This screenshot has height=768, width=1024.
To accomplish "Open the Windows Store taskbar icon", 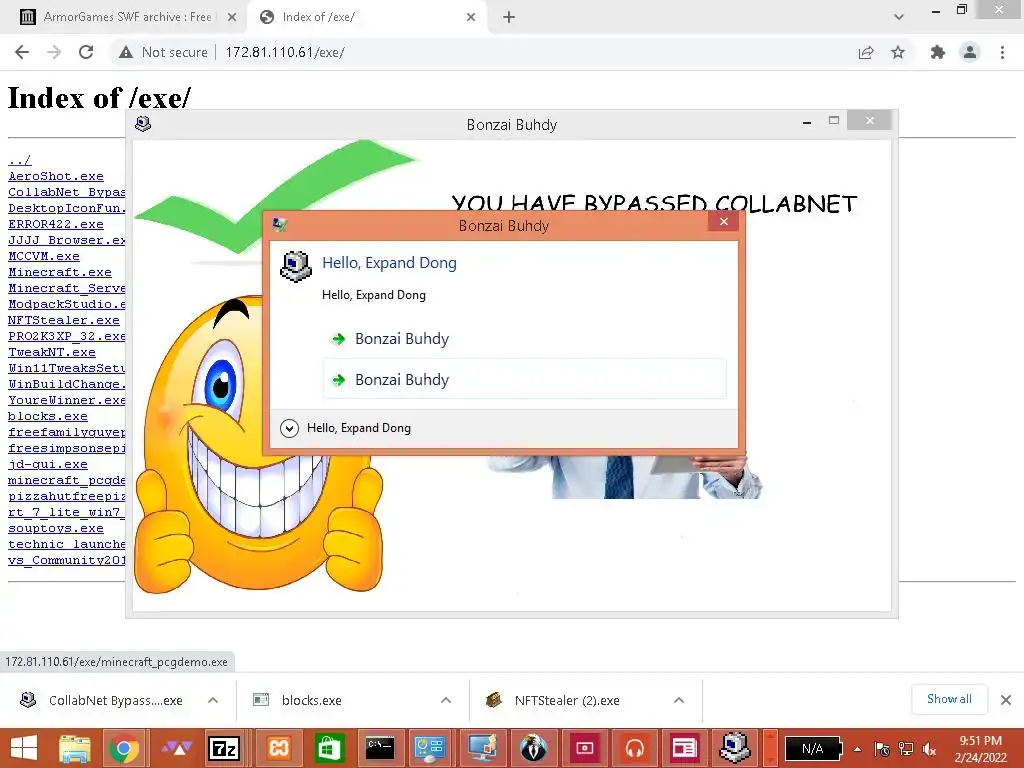I will (x=328, y=748).
